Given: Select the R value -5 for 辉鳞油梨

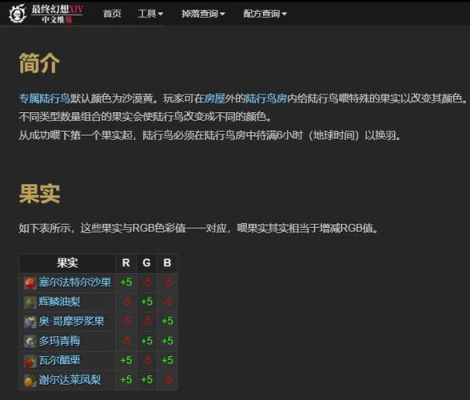Looking at the screenshot, I should (x=126, y=302).
